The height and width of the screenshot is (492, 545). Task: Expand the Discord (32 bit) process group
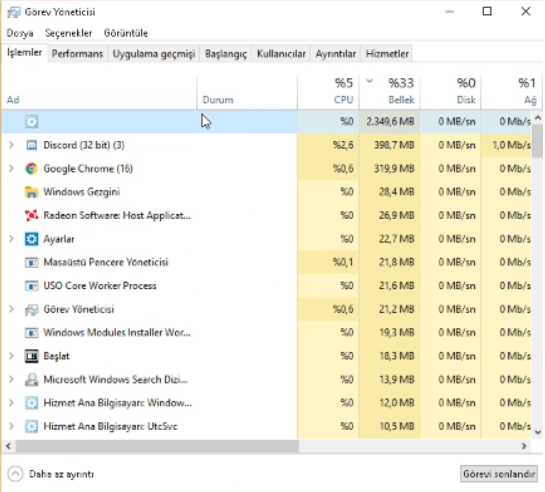tap(11, 145)
